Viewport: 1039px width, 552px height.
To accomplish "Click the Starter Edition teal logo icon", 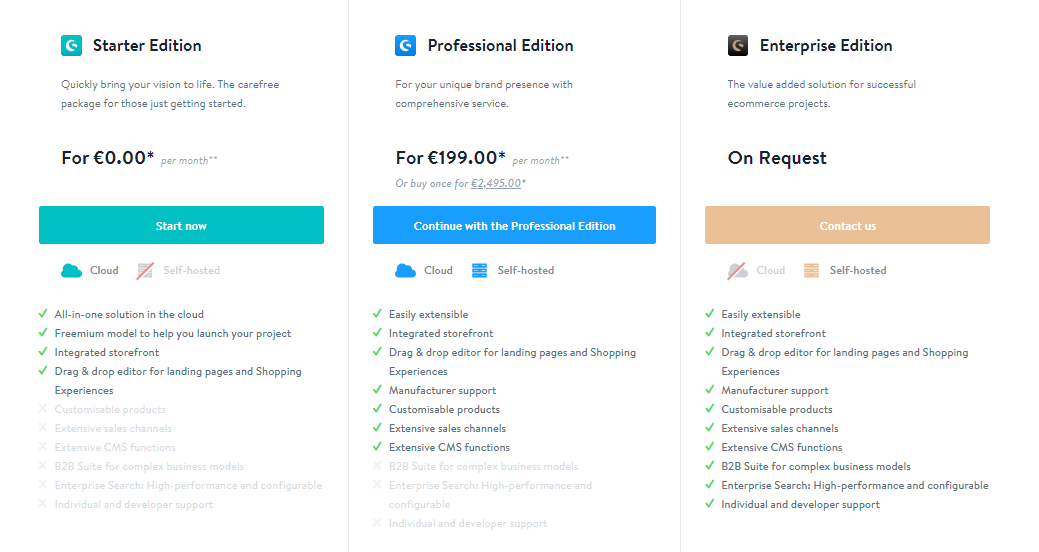I will point(71,45).
